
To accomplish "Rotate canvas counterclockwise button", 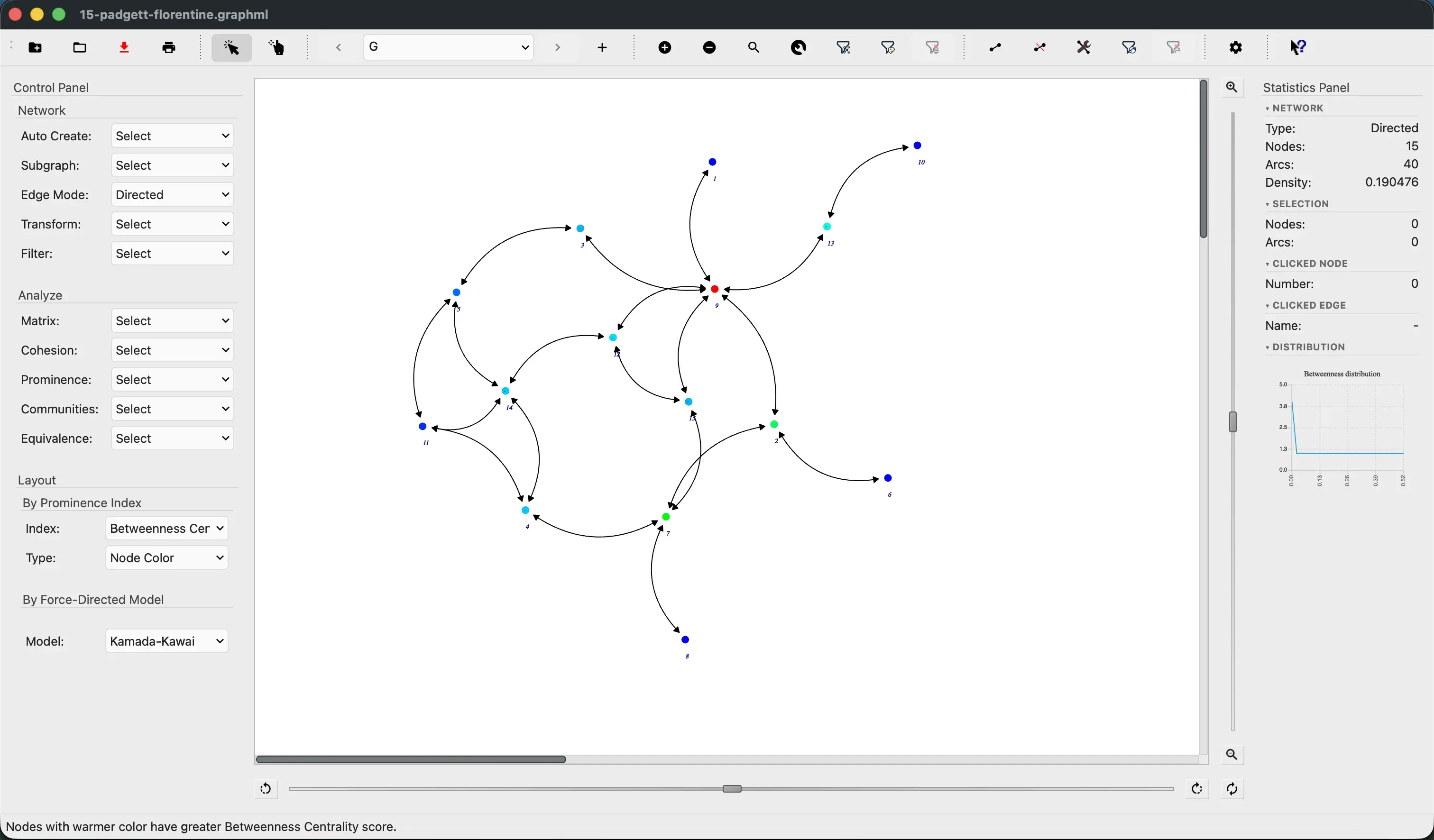I will pyautogui.click(x=266, y=789).
